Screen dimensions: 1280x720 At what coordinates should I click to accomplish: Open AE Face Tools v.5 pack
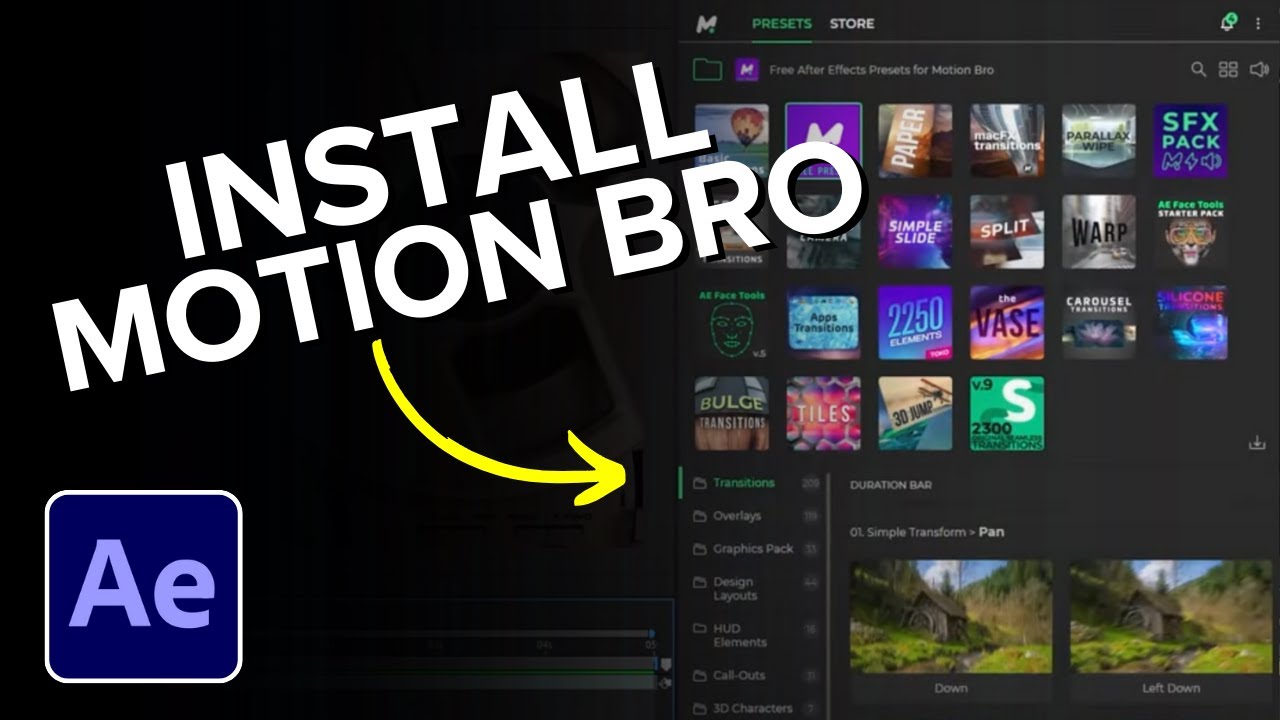[732, 323]
